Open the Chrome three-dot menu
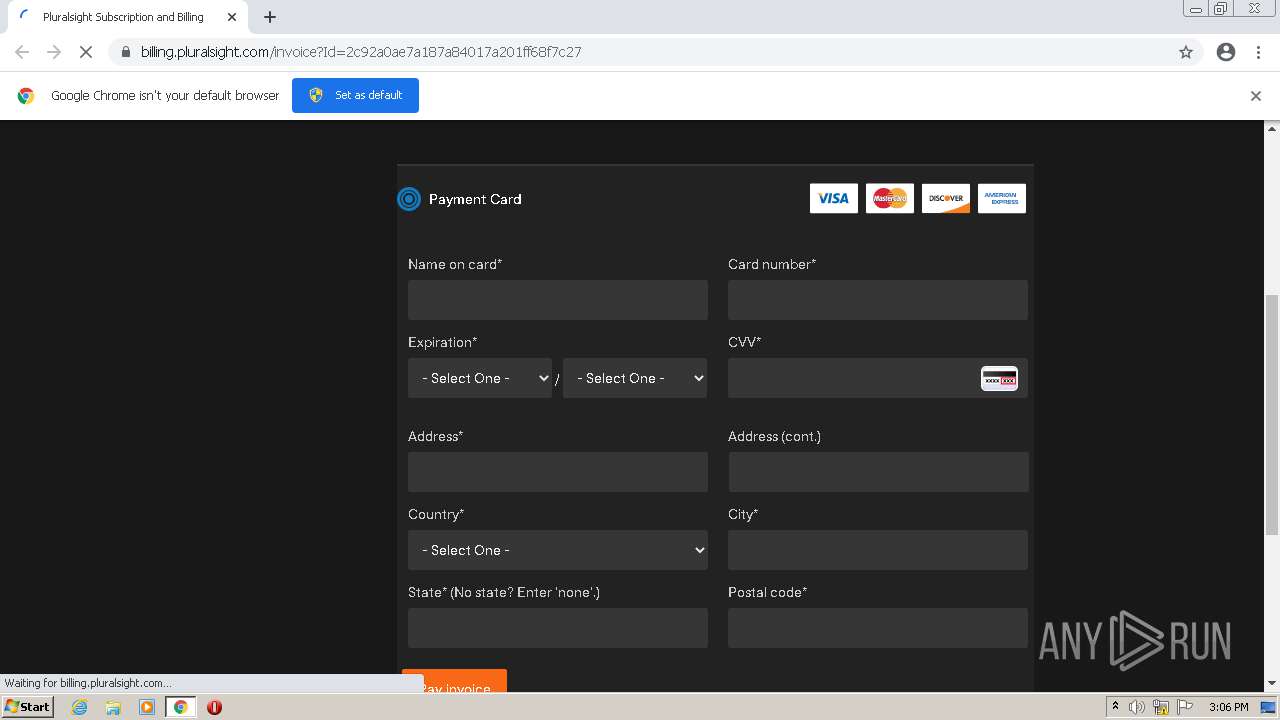Viewport: 1280px width, 720px height. pyautogui.click(x=1259, y=52)
